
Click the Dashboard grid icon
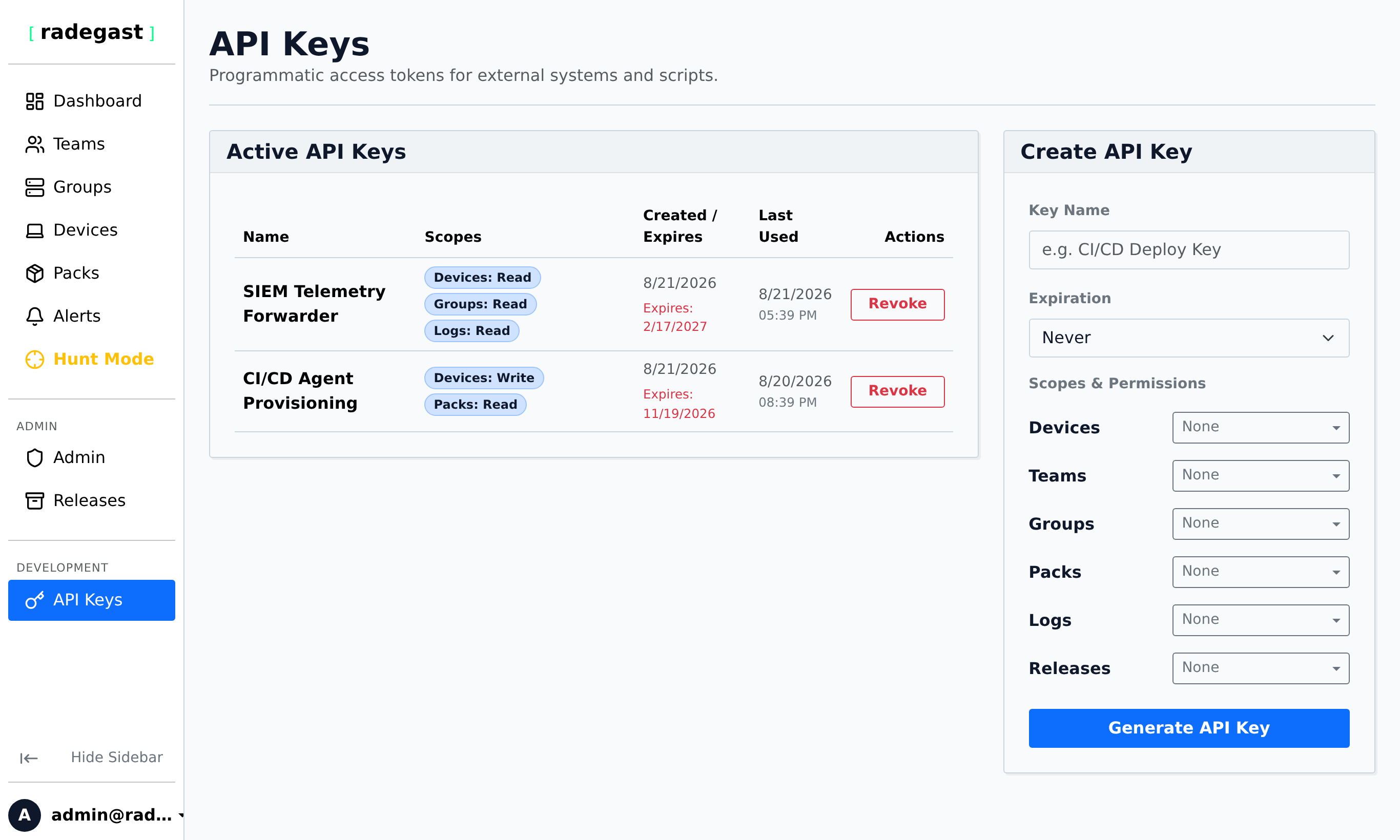point(34,101)
